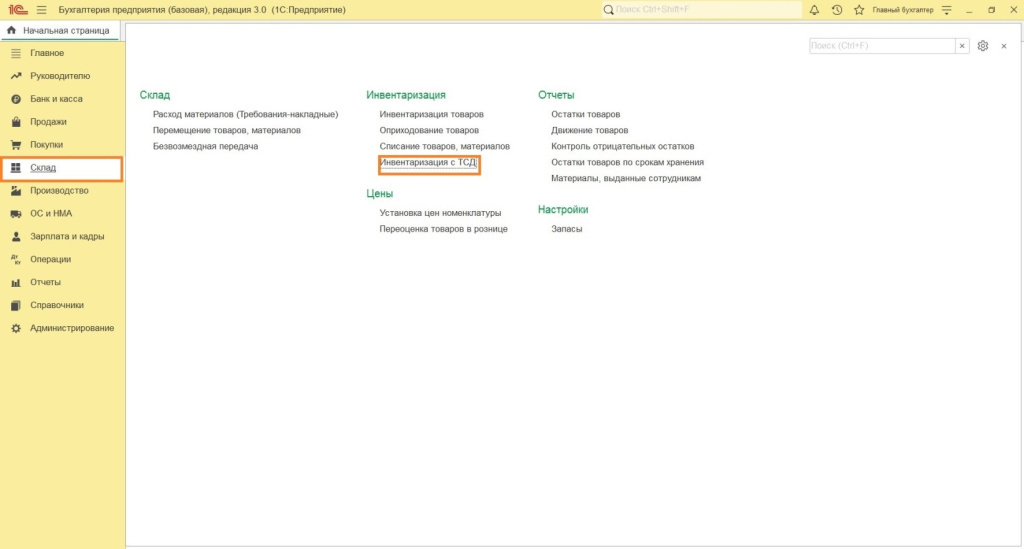This screenshot has width=1024, height=549.
Task: Open Материалы, выданные сотрудникам report
Action: tap(626, 178)
